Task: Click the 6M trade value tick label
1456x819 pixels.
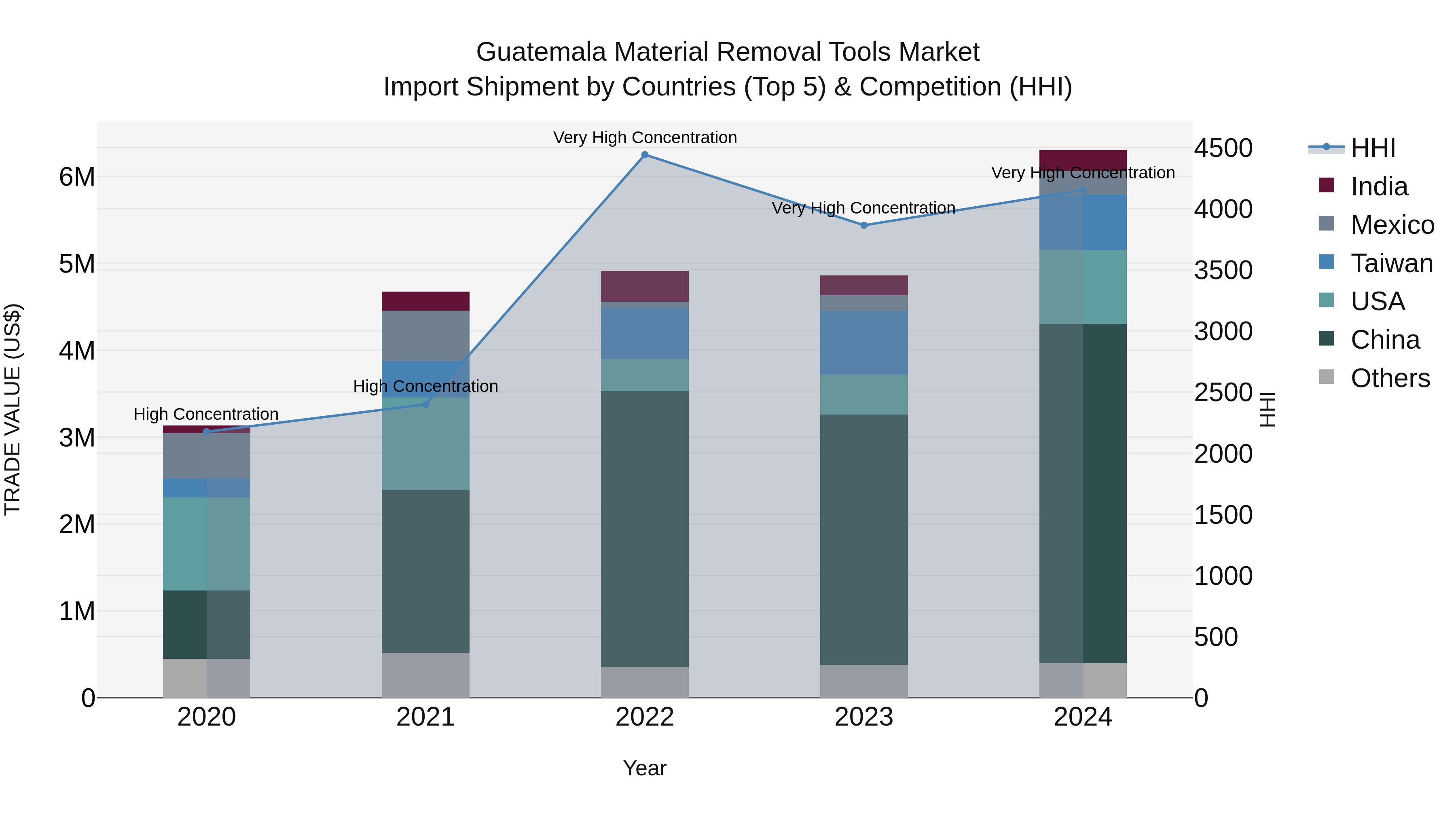Action: [77, 177]
